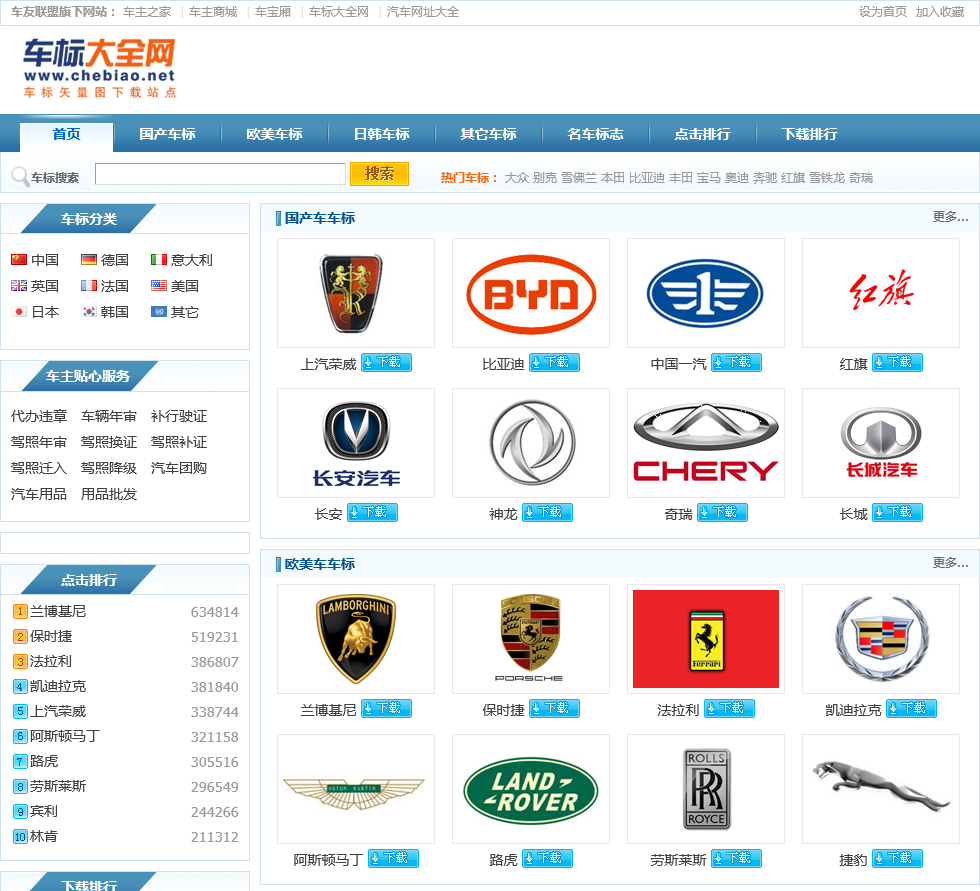This screenshot has height=891, width=980.
Task: Open the 日韩车标 navigation tab
Action: 381,134
